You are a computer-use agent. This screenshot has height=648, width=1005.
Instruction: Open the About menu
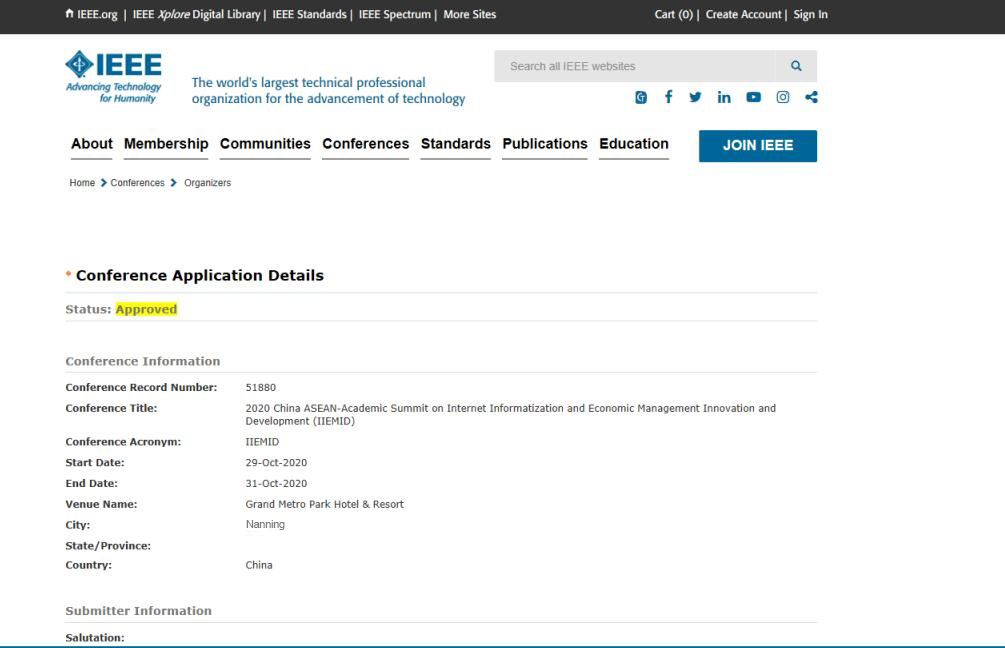click(92, 144)
